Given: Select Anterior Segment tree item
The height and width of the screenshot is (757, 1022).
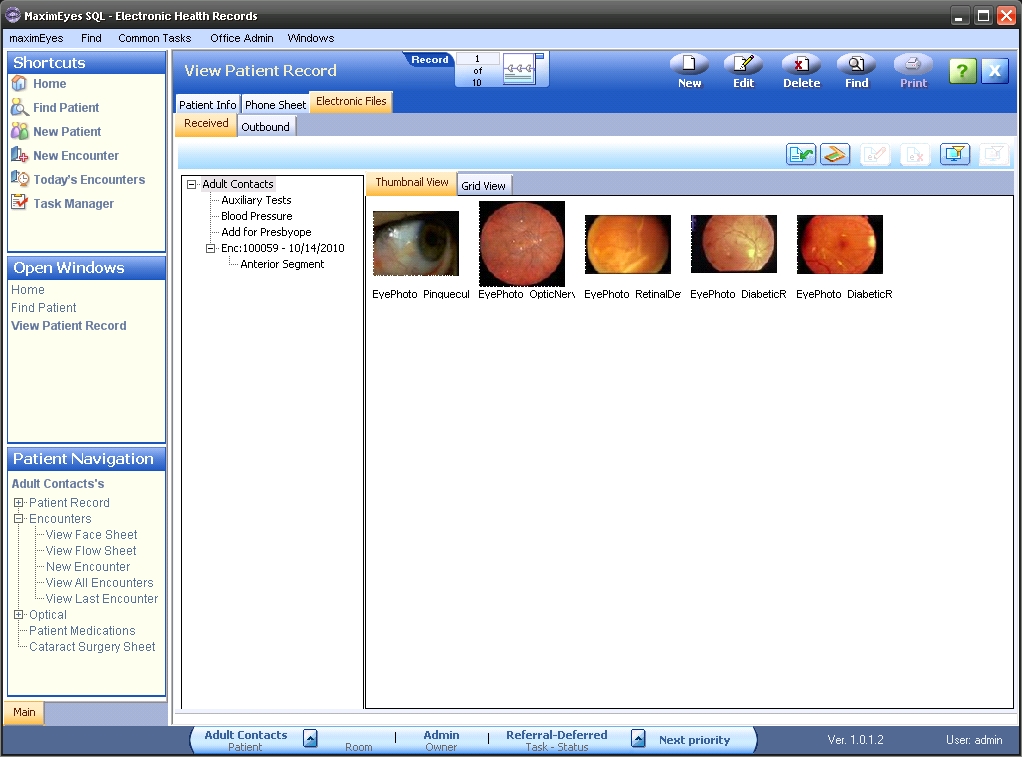Looking at the screenshot, I should tap(282, 264).
